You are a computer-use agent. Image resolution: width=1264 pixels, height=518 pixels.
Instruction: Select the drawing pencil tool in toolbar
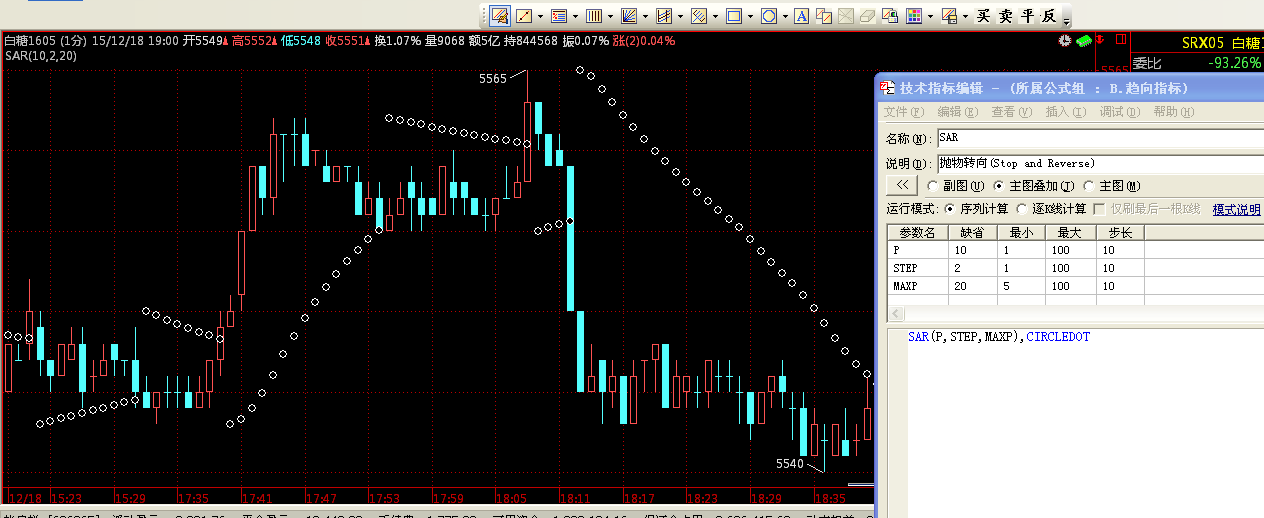pos(500,16)
